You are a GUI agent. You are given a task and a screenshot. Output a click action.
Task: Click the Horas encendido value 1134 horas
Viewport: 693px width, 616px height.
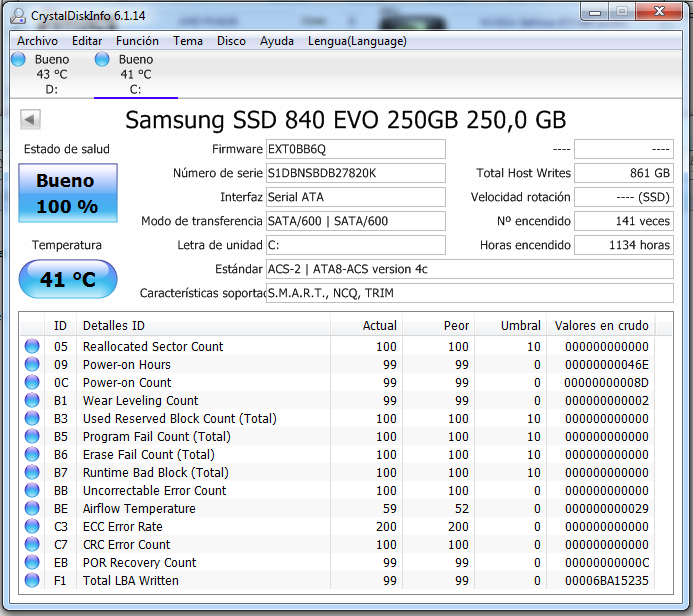(624, 245)
